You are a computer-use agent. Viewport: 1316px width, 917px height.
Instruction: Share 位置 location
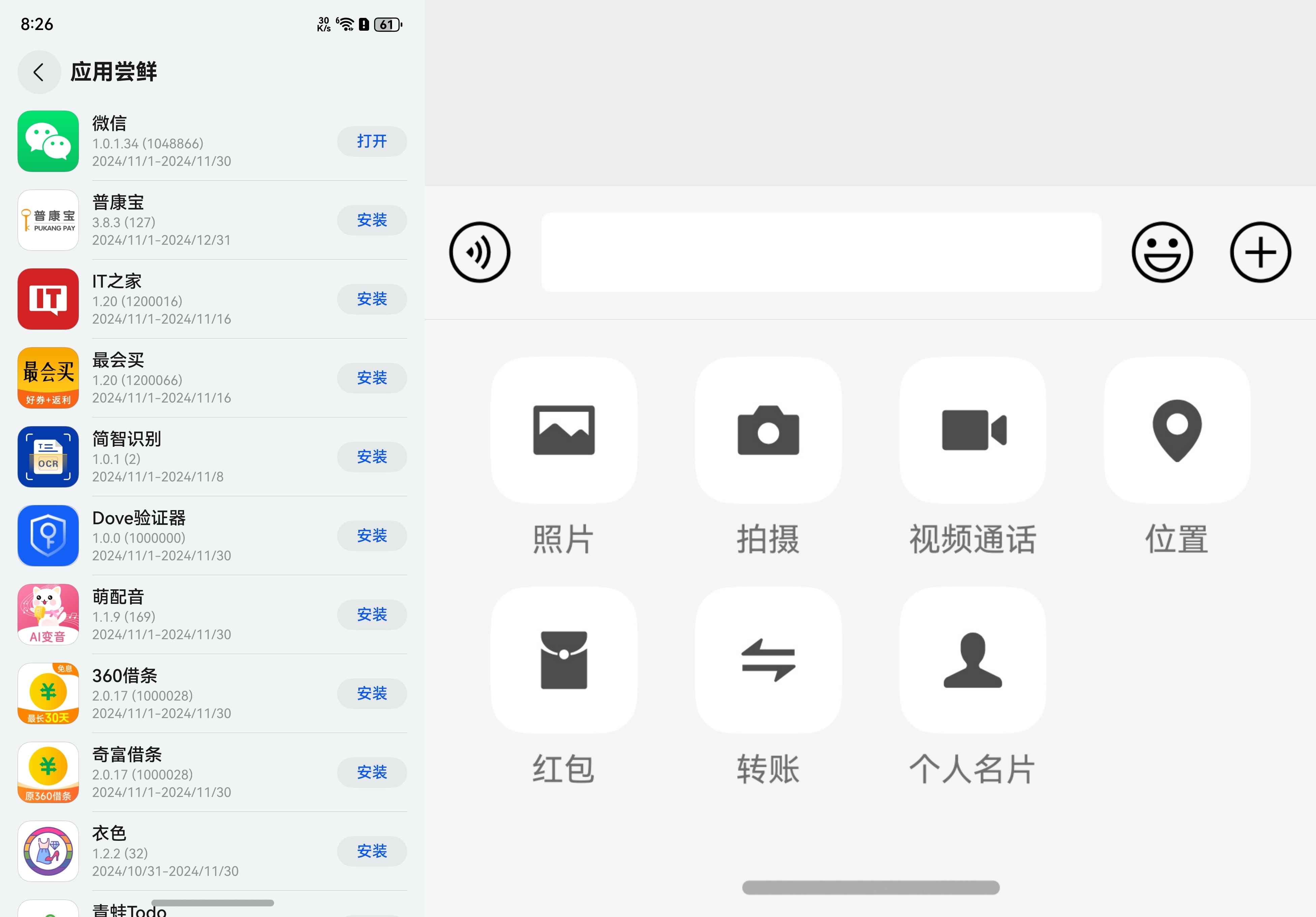1177,431
